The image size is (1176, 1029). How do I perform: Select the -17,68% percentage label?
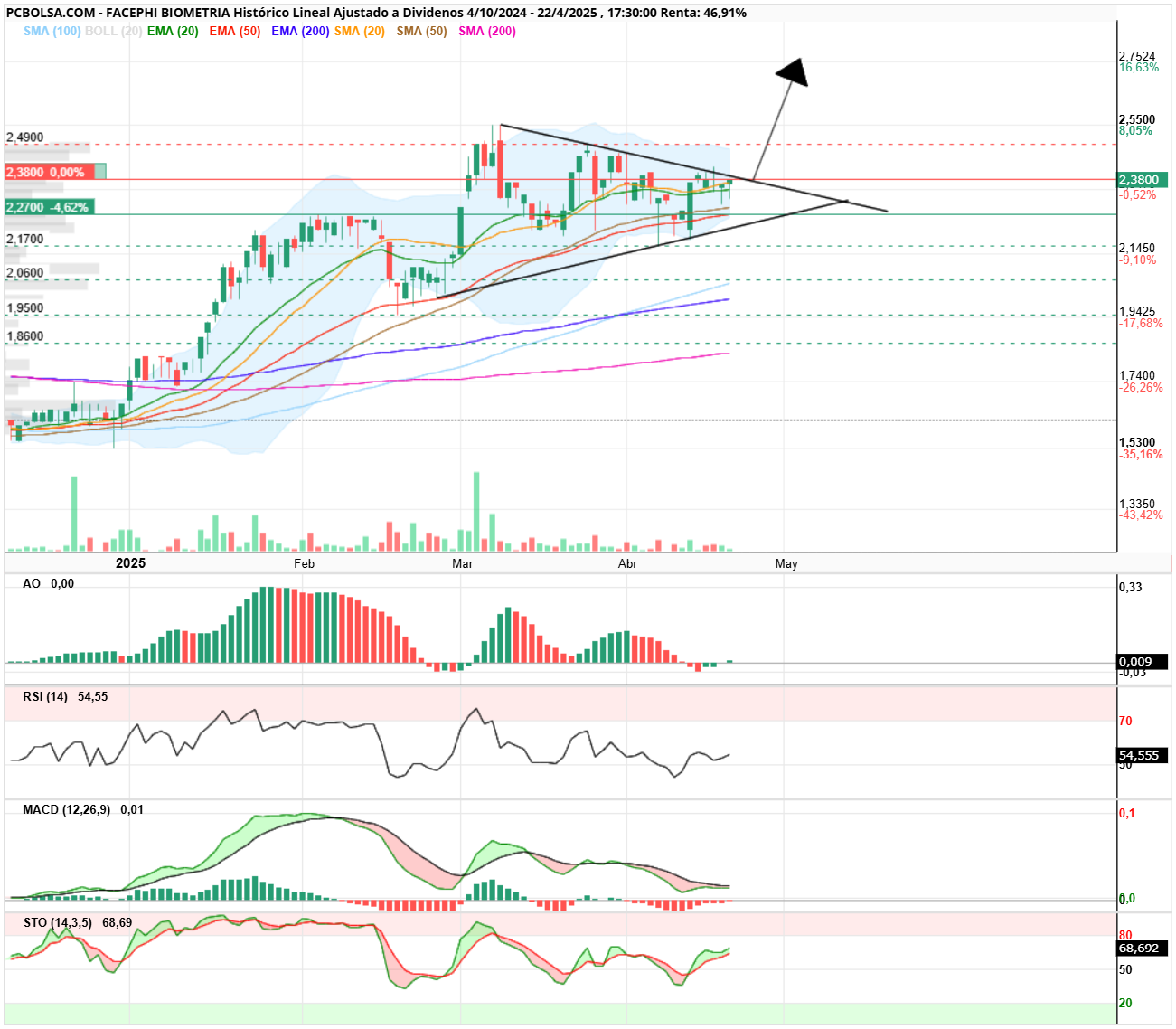(x=1141, y=323)
